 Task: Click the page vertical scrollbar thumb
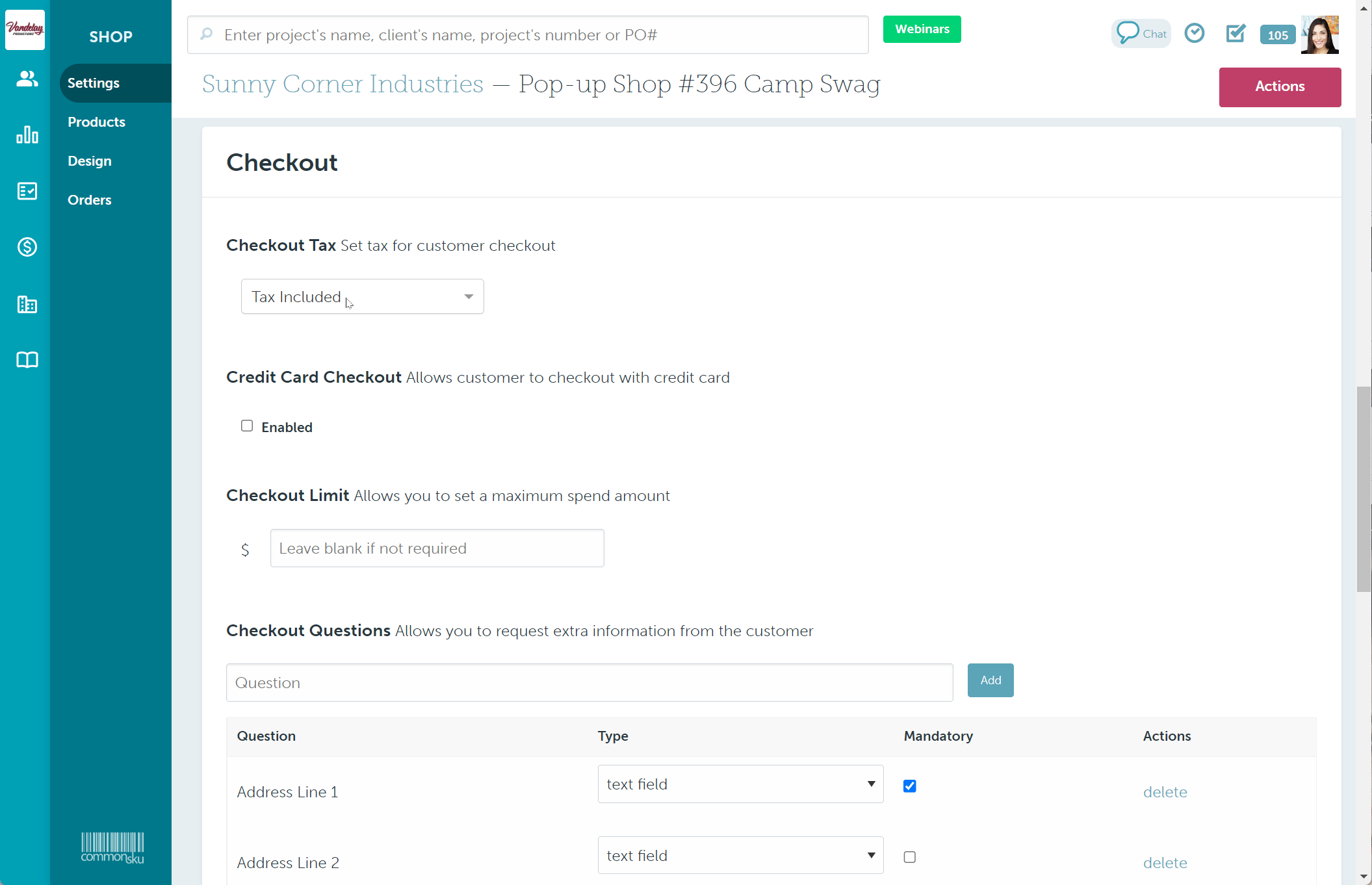point(1363,489)
